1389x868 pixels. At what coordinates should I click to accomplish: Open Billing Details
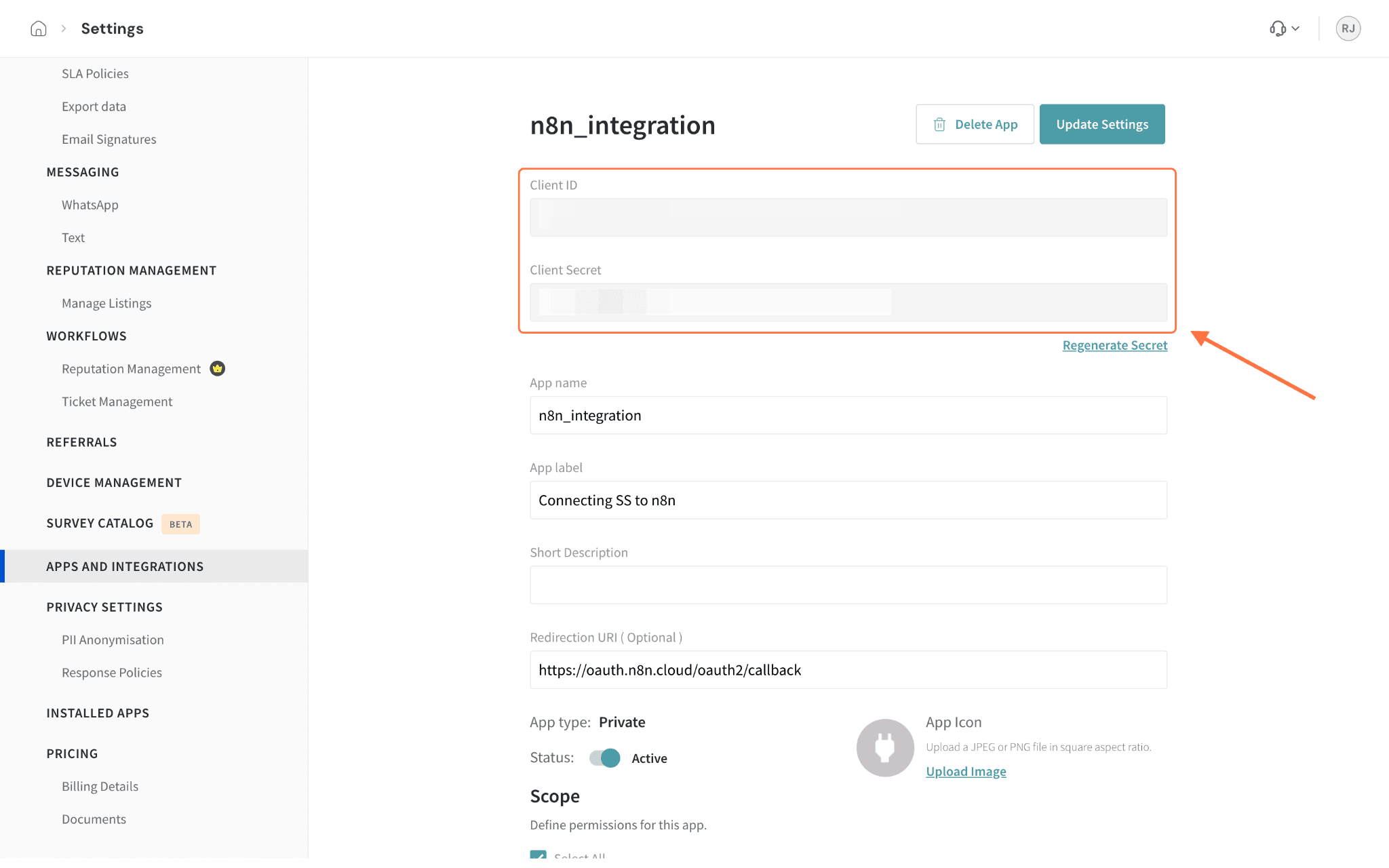point(100,786)
